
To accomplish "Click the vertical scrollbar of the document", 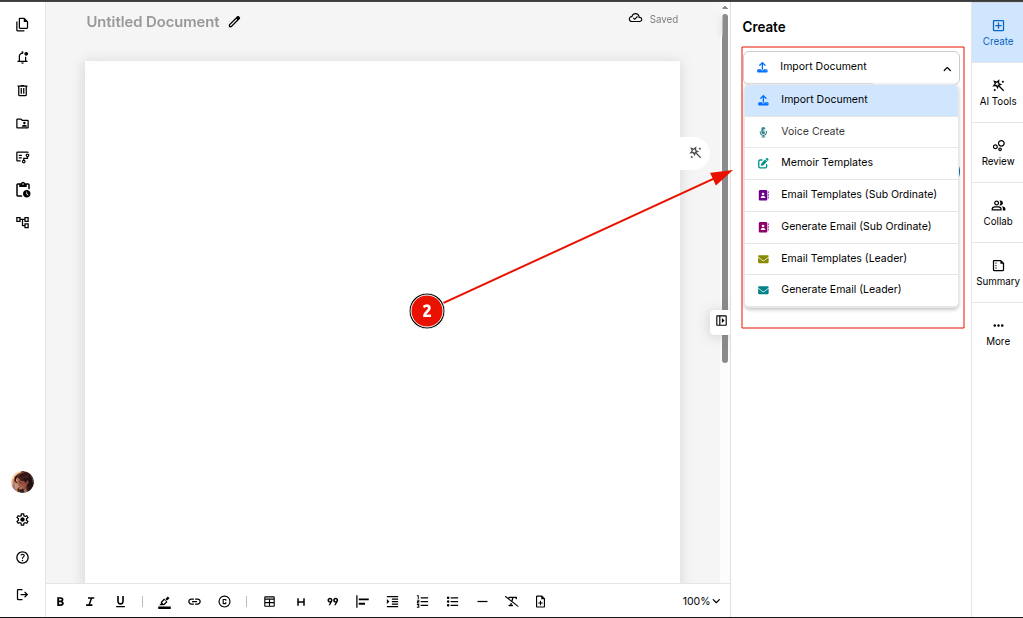I will tap(725, 200).
